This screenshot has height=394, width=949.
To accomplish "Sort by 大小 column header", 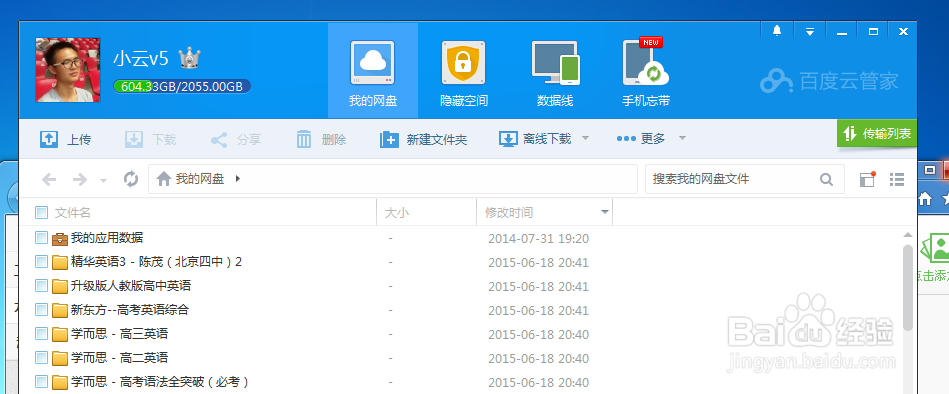I will 397,212.
